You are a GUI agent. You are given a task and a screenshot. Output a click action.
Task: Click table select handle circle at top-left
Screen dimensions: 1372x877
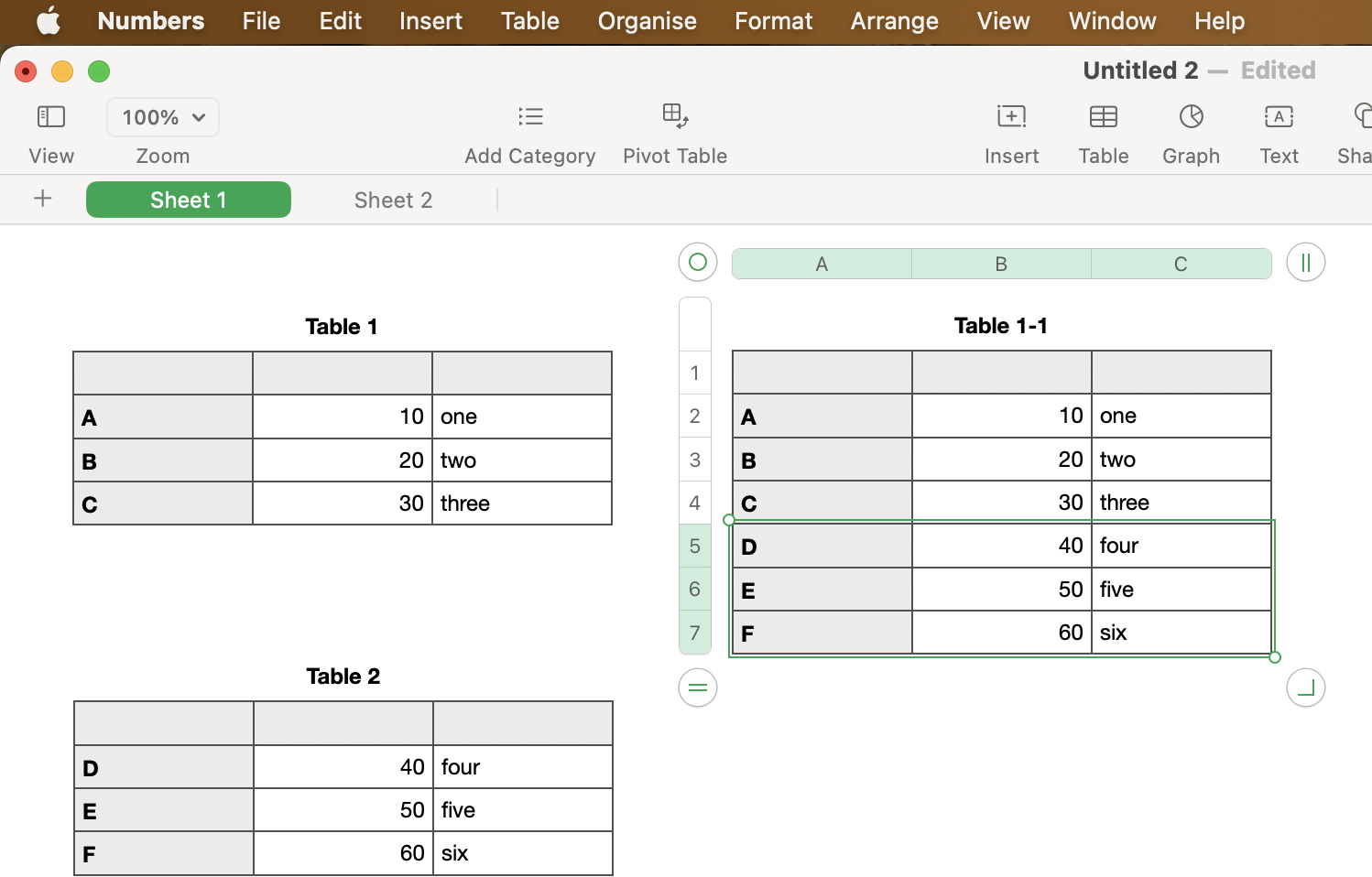pos(698,263)
